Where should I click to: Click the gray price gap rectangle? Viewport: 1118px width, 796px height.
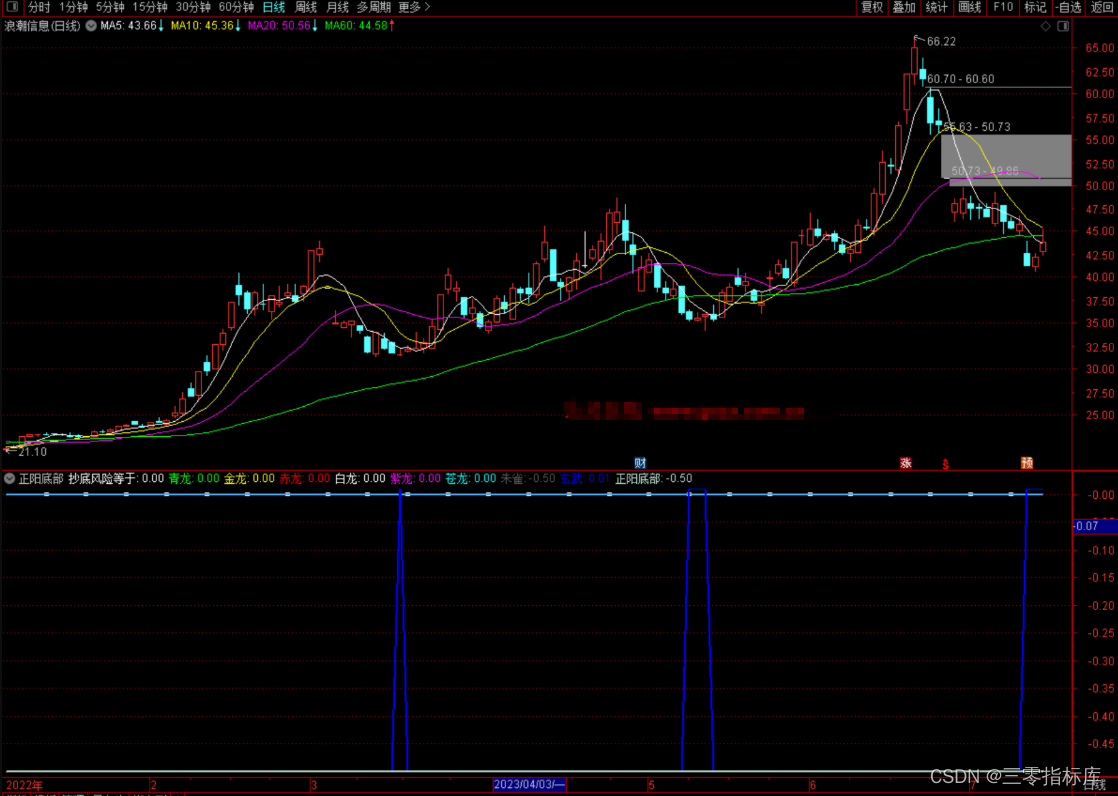(x=1006, y=156)
